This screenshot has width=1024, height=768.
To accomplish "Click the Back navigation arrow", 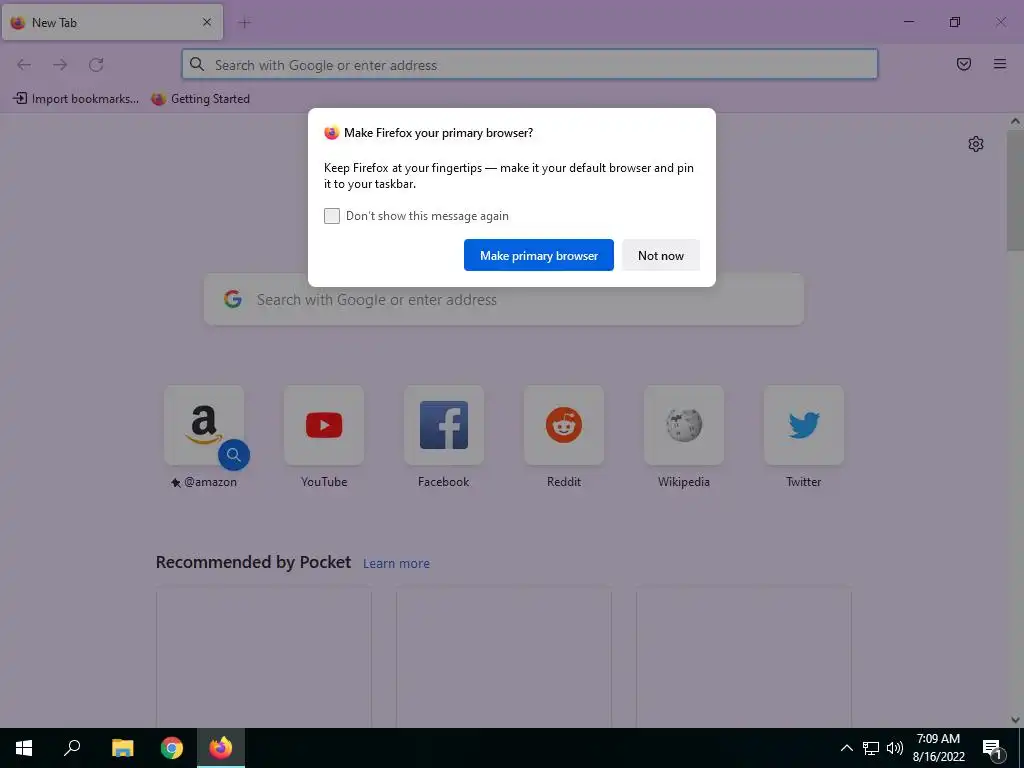I will 24,65.
